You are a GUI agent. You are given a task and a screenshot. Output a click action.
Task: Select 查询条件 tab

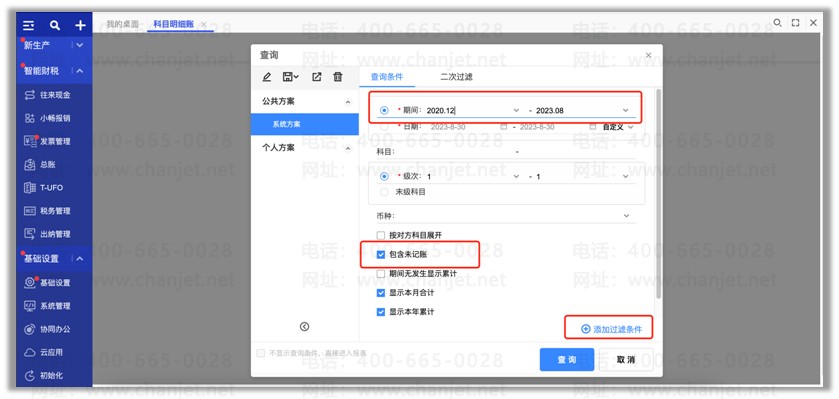click(x=387, y=77)
